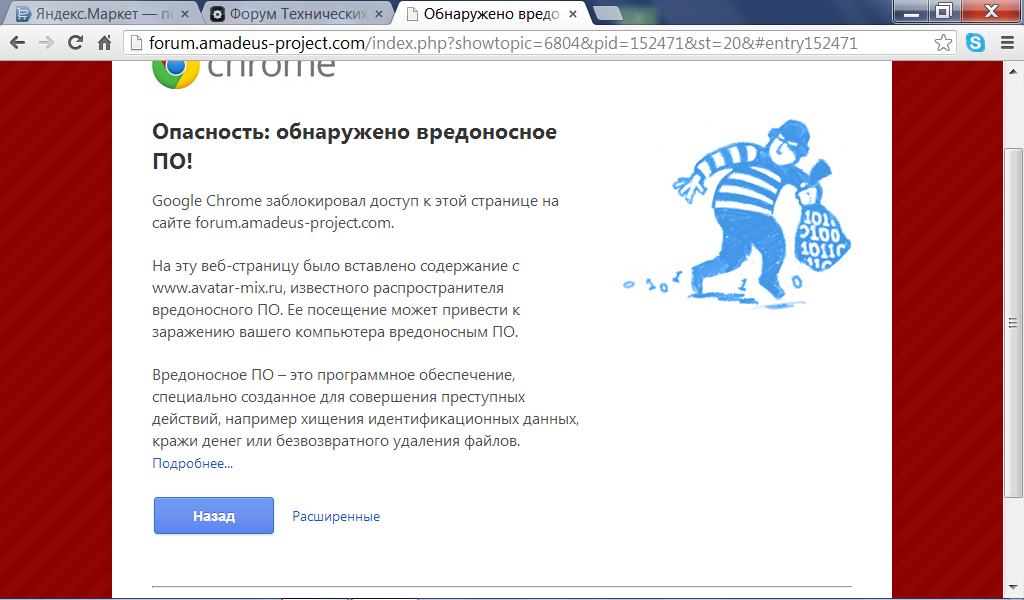This screenshot has width=1024, height=600.
Task: Expand the Расширенные options link
Action: pyautogui.click(x=336, y=517)
